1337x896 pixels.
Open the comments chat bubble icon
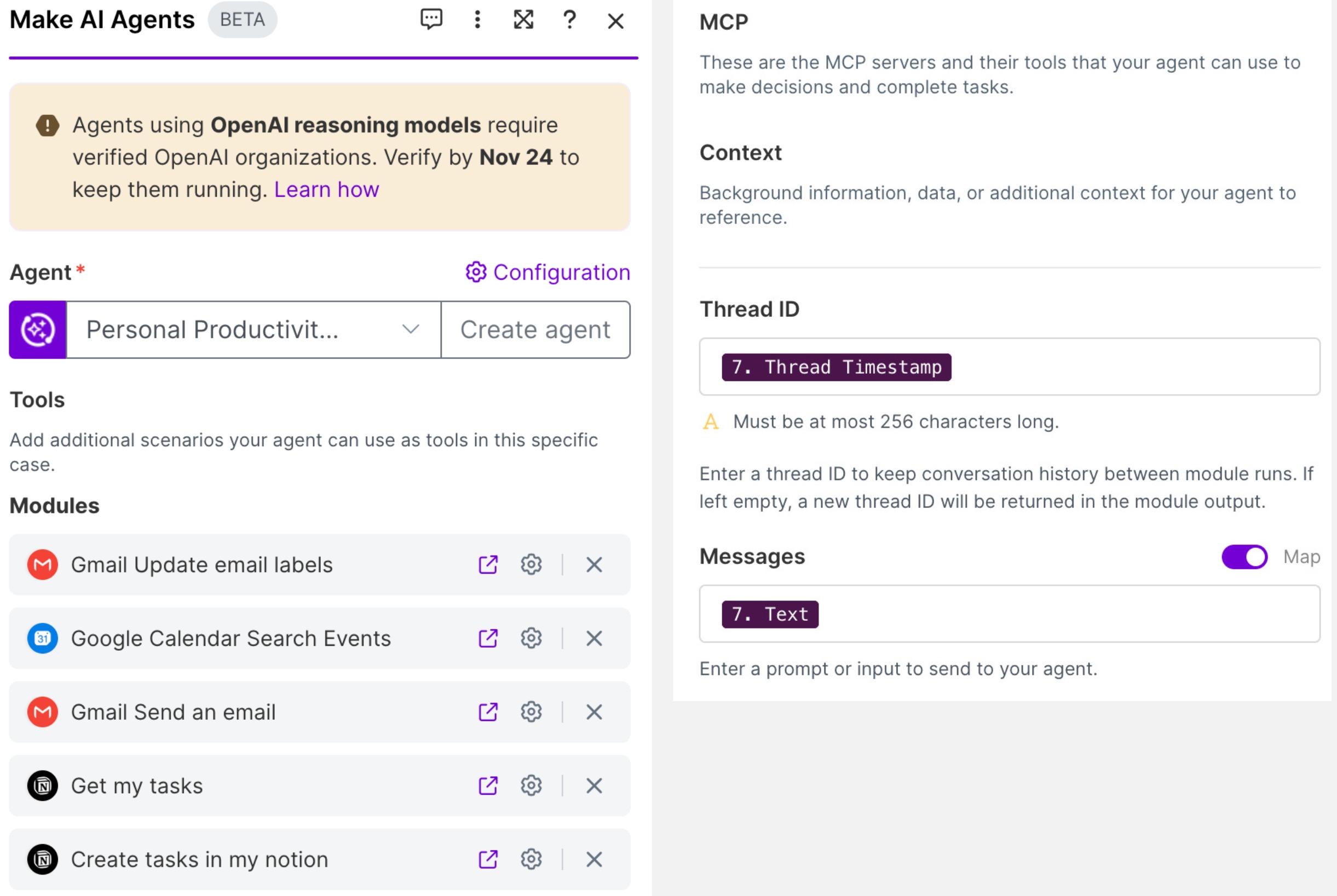(x=431, y=19)
